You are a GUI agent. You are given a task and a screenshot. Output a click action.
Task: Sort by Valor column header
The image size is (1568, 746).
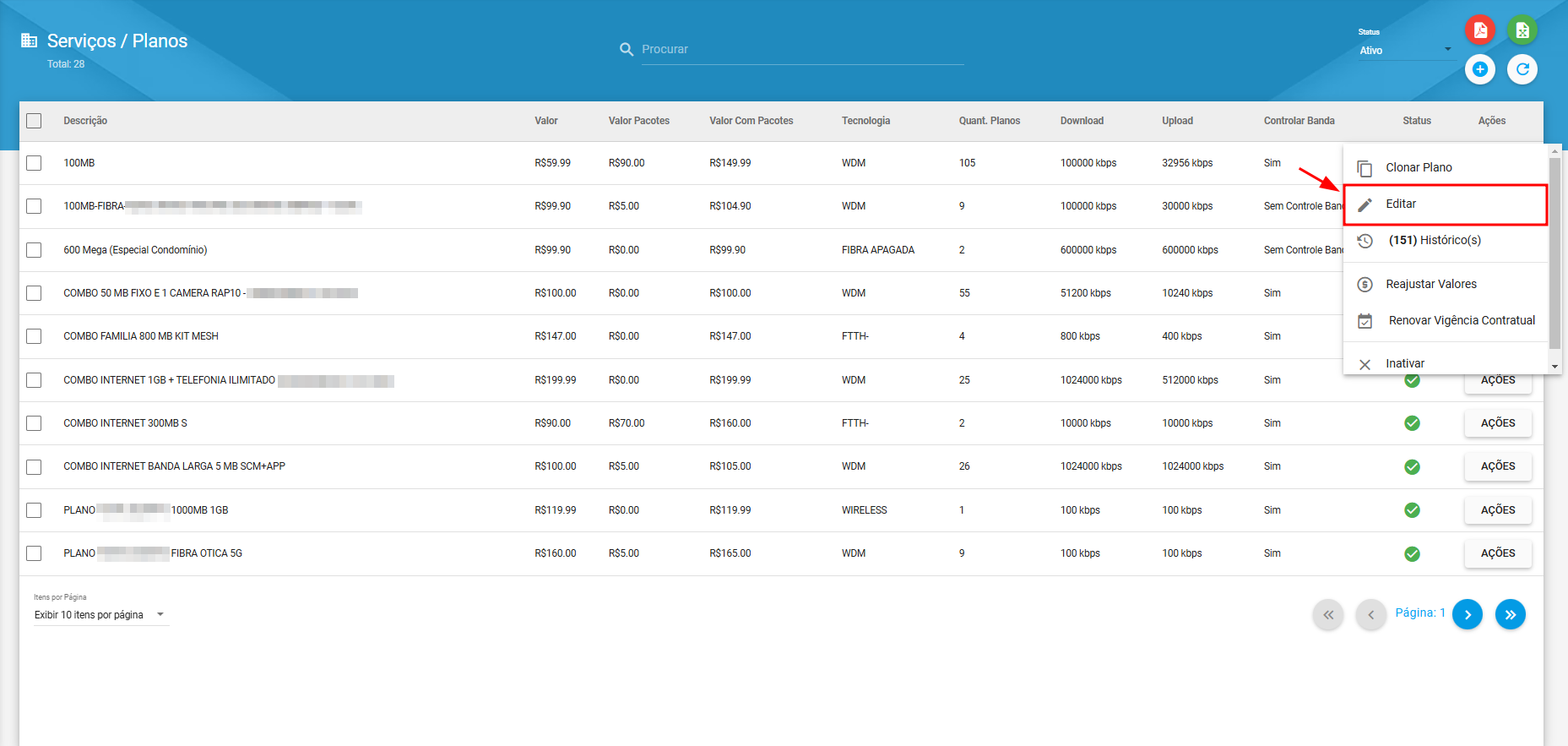tap(546, 121)
